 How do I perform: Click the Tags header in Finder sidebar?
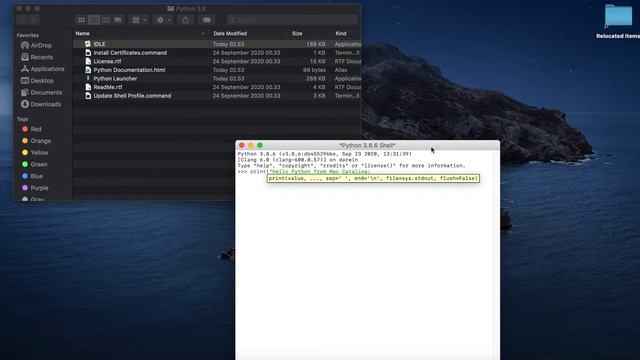pyautogui.click(x=22, y=119)
